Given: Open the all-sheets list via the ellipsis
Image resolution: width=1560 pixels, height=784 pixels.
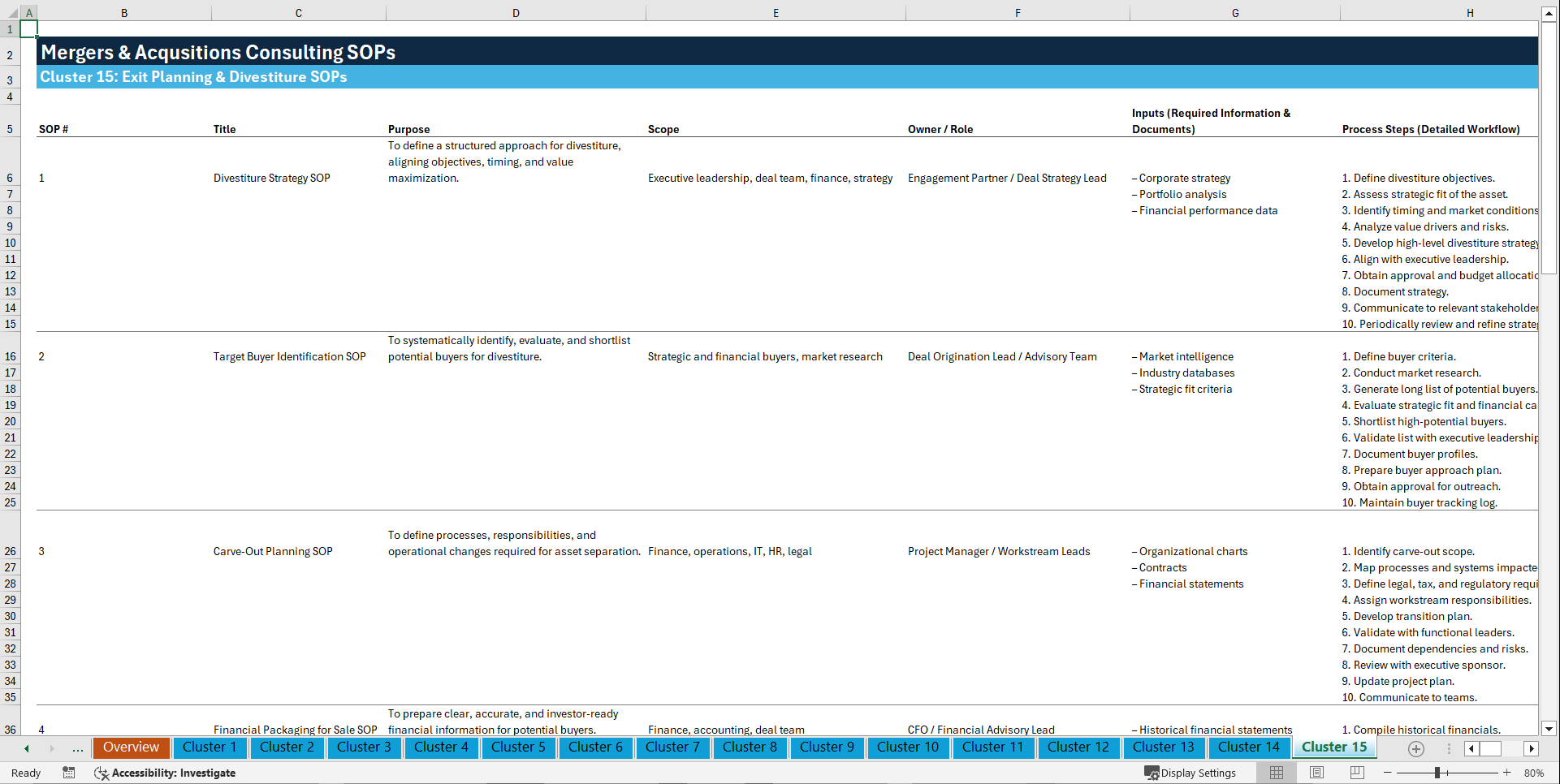Looking at the screenshot, I should point(77,748).
